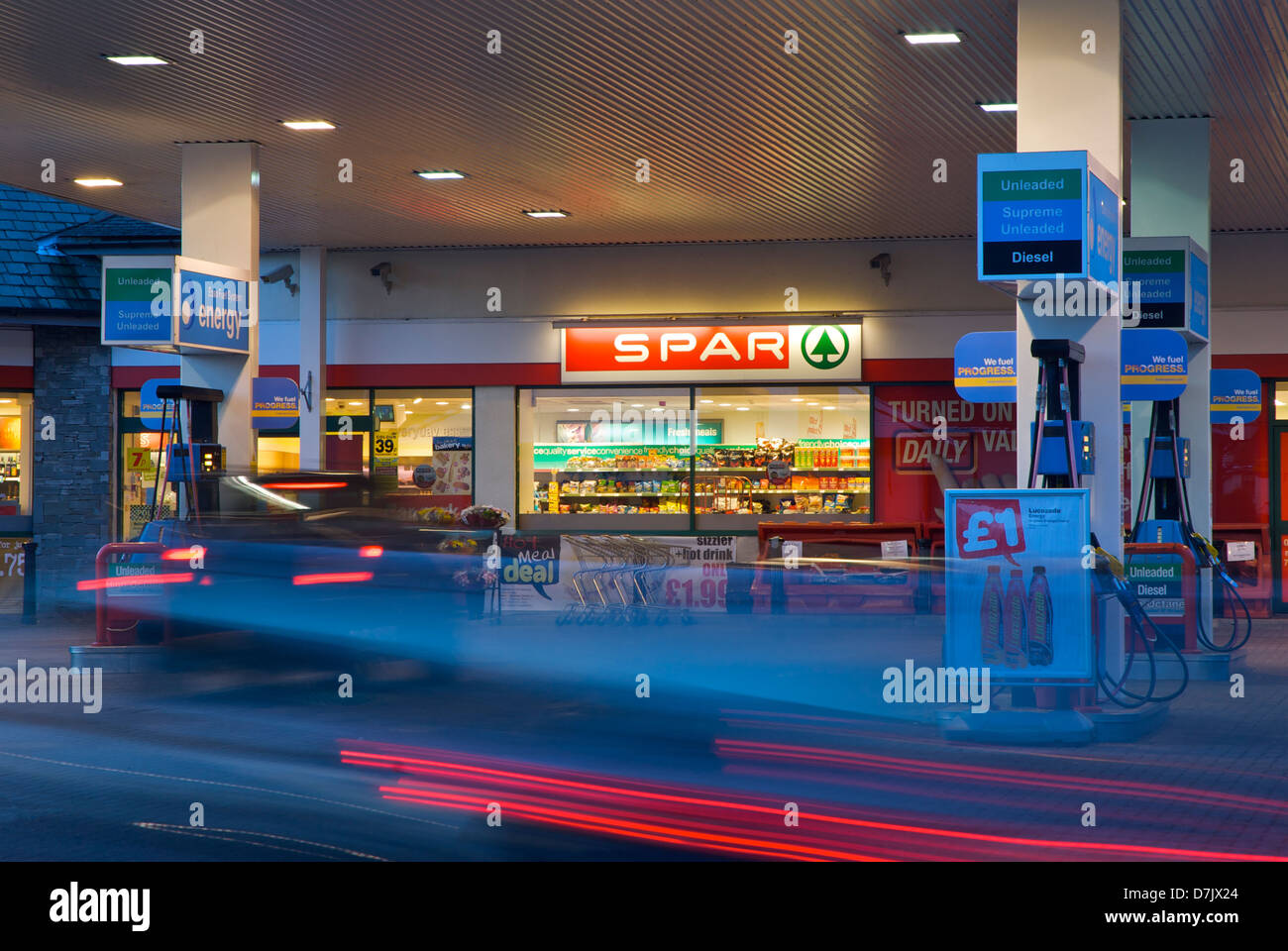This screenshot has height=951, width=1288.
Task: Select the Hot Meal deal sign
Action: pos(528,566)
